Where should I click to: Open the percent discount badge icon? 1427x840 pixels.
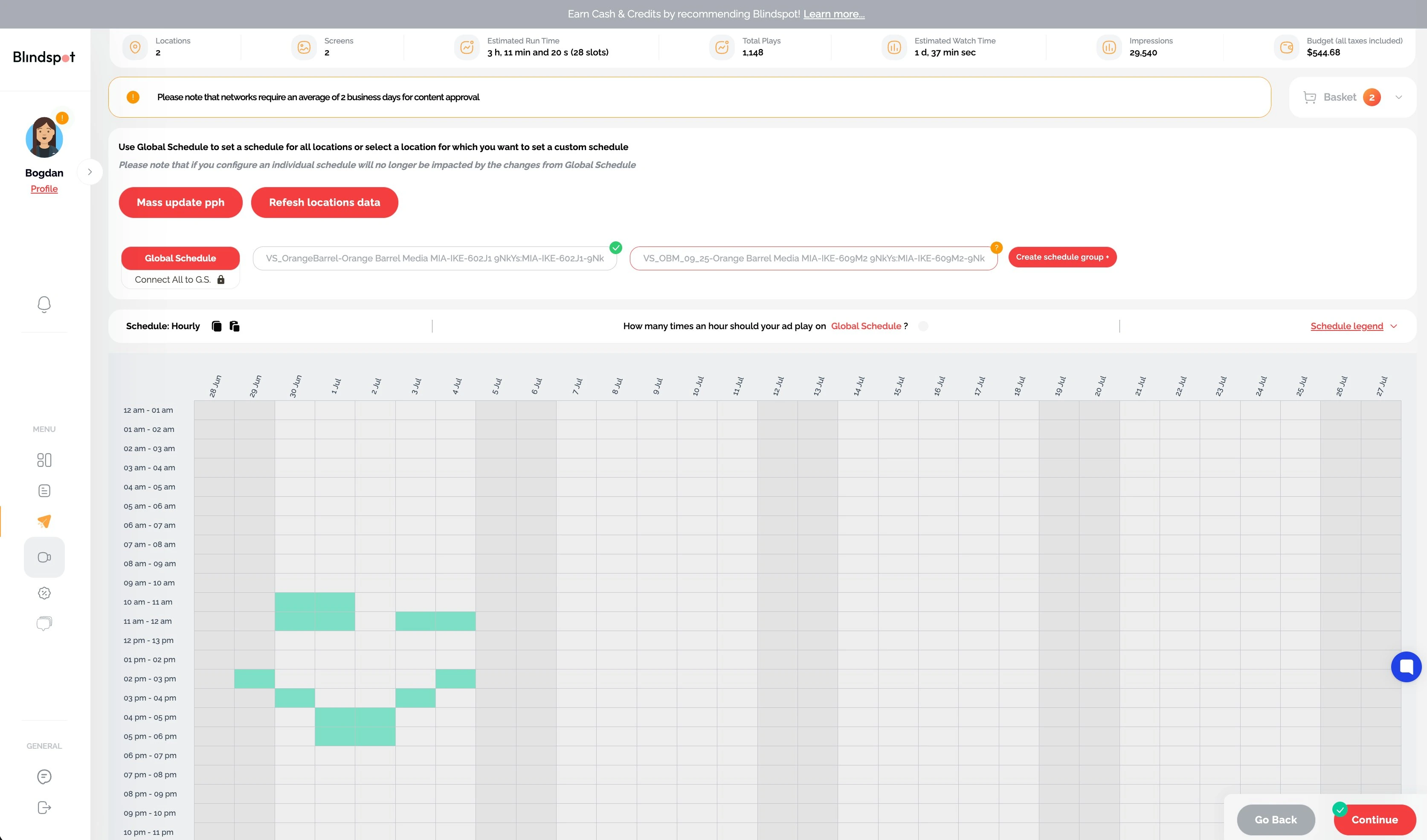pos(44,593)
